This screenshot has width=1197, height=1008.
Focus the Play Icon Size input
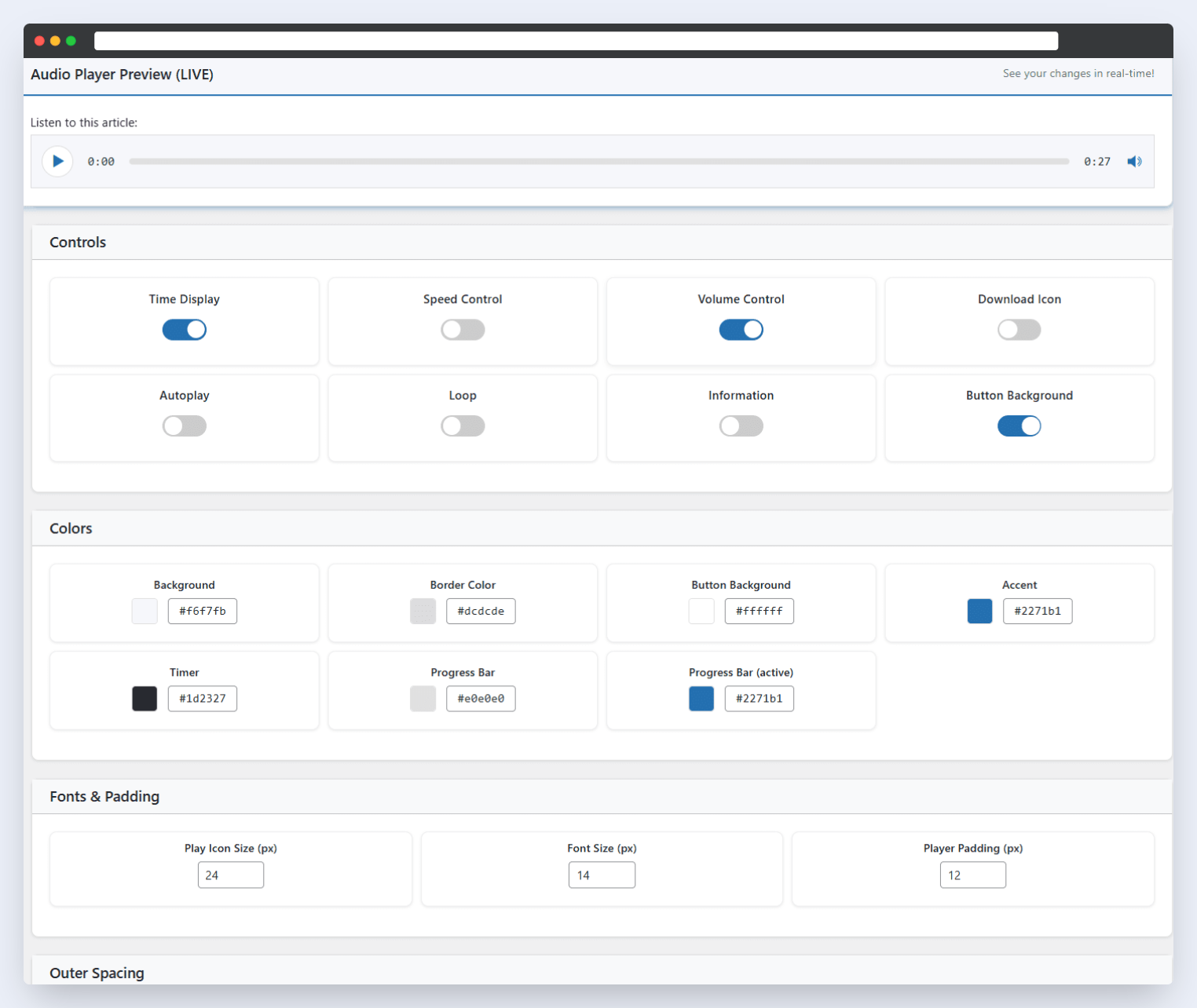click(231, 875)
